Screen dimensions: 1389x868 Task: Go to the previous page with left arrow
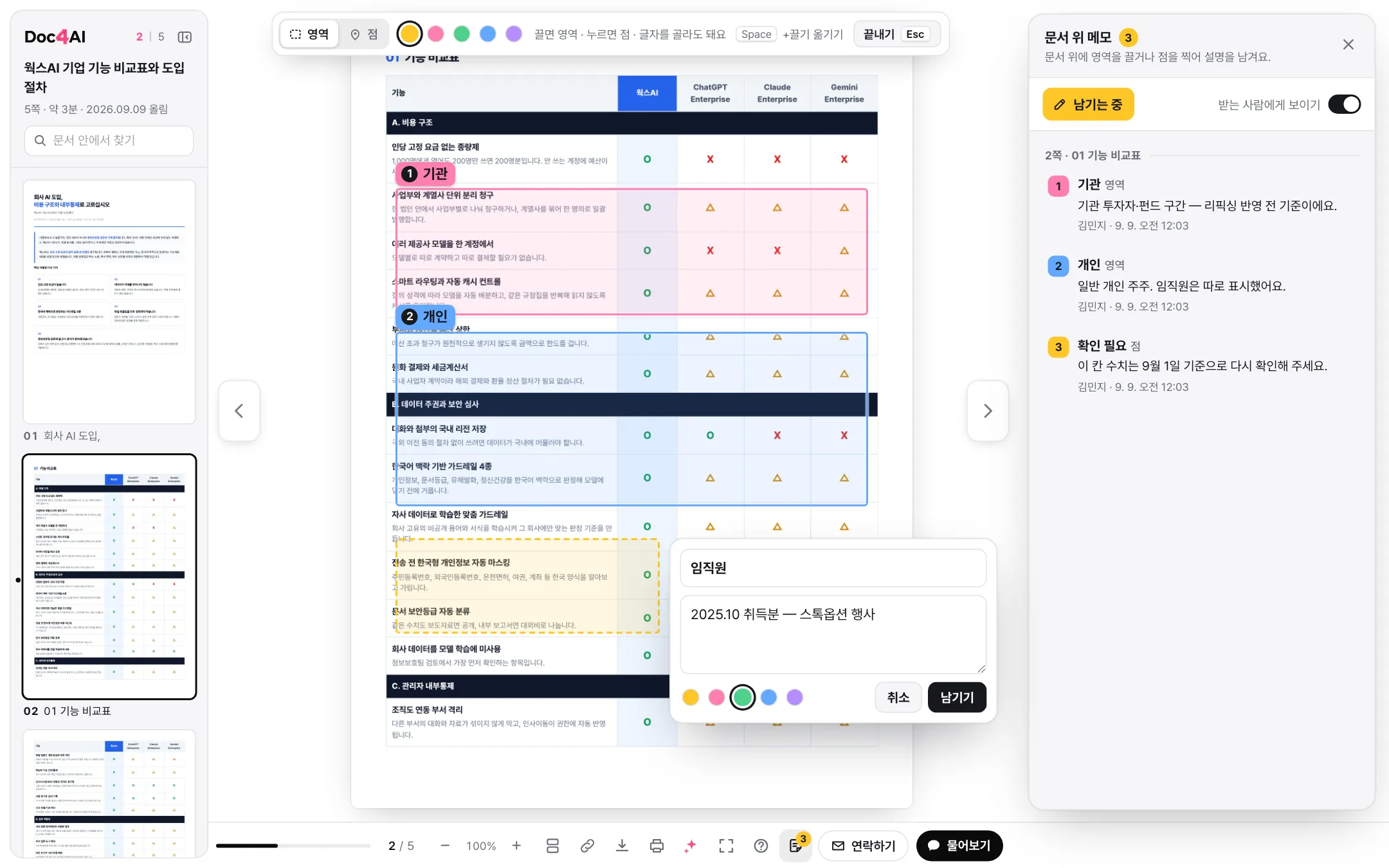[239, 411]
